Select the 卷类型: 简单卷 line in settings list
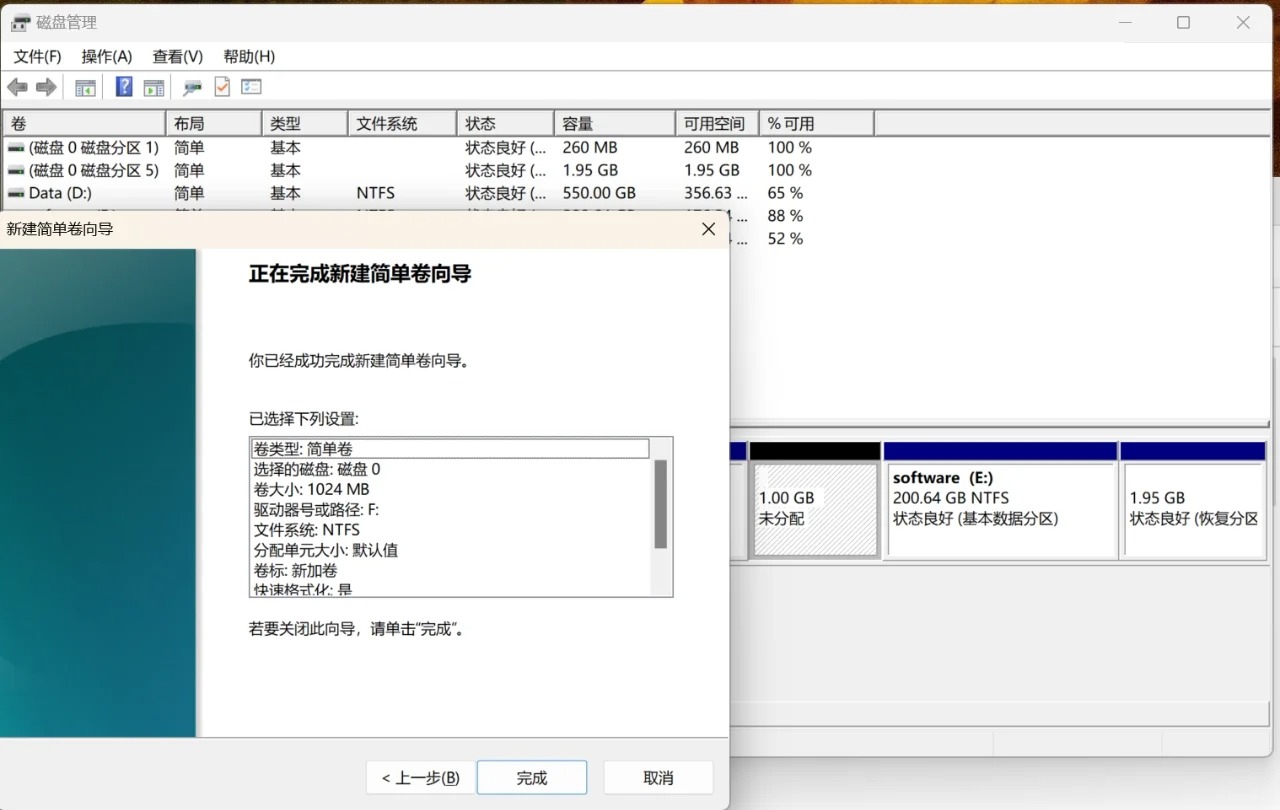This screenshot has height=810, width=1280. (450, 449)
